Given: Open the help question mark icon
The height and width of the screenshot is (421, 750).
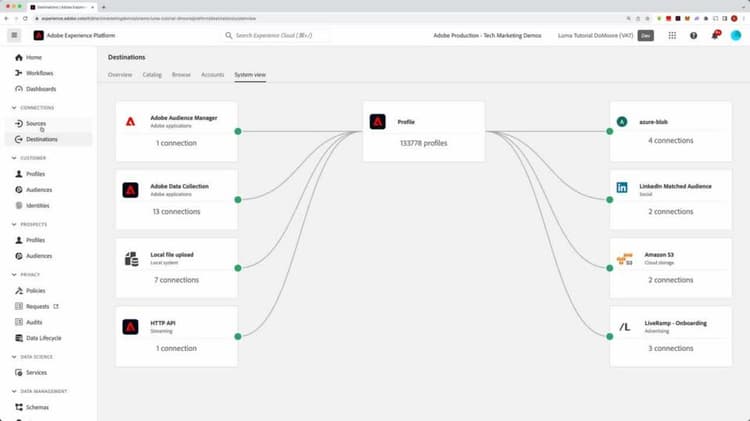Looking at the screenshot, I should pos(693,35).
